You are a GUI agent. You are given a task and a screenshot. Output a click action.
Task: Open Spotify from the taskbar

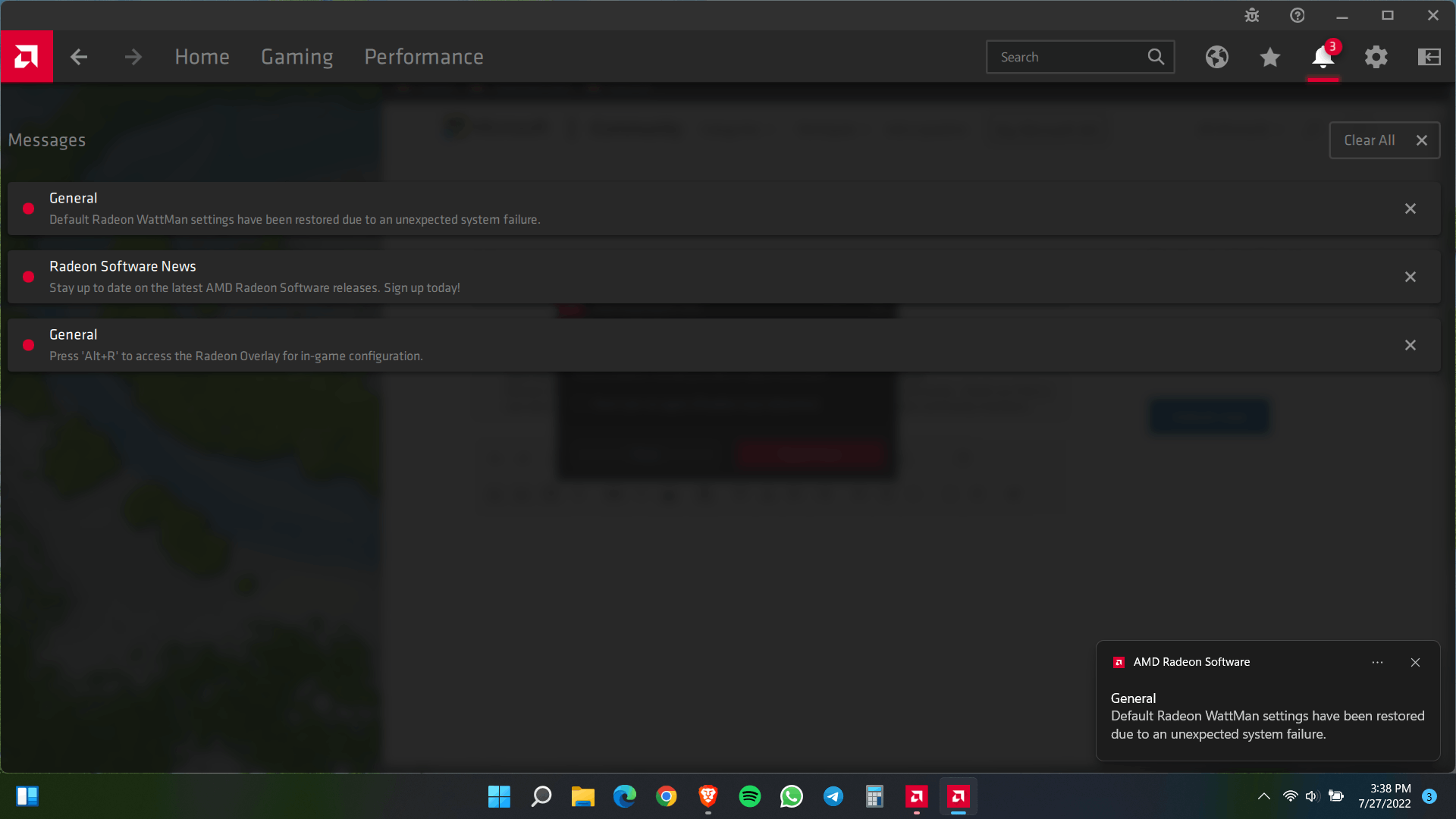point(749,796)
